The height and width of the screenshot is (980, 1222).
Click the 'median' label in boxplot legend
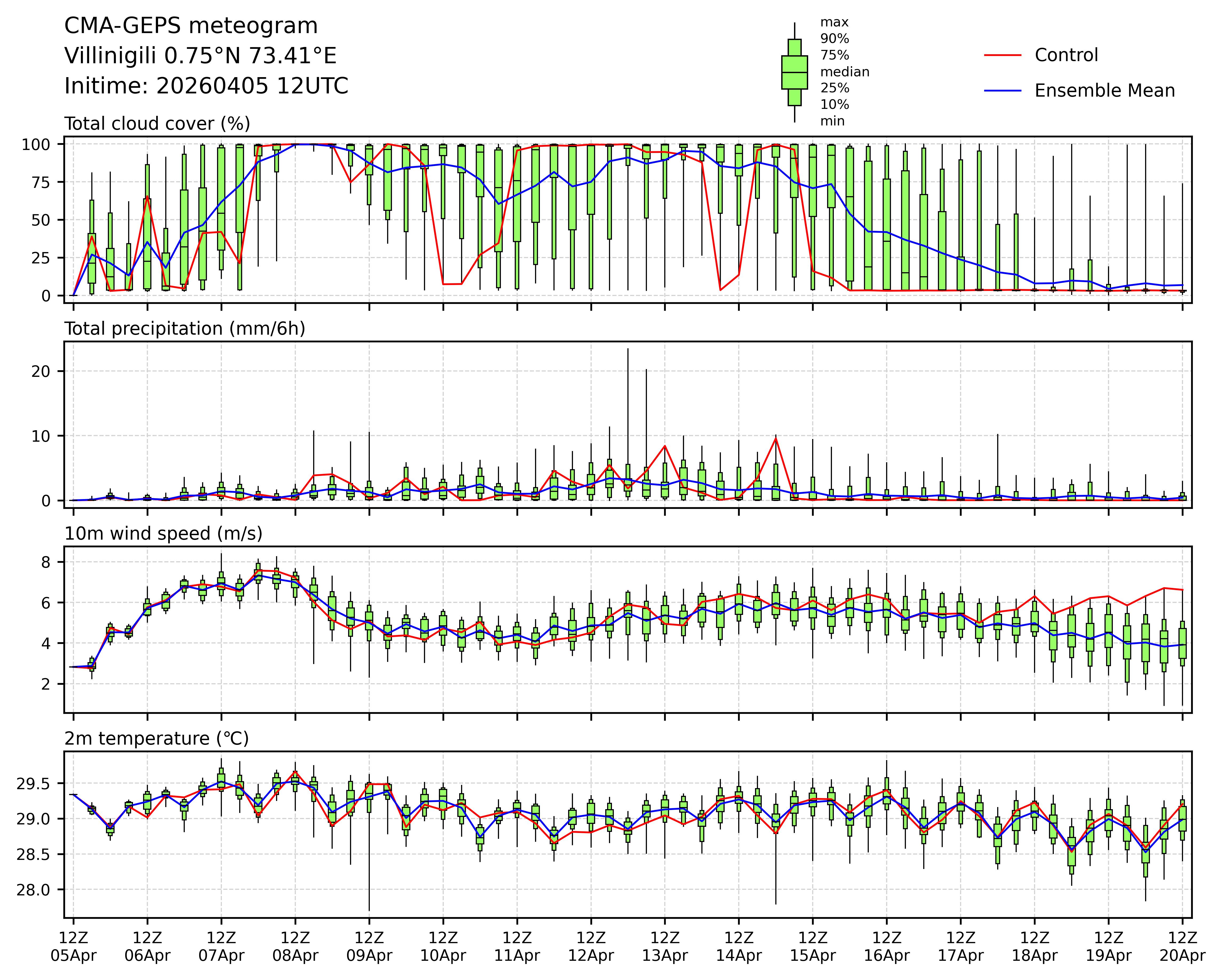[x=844, y=72]
